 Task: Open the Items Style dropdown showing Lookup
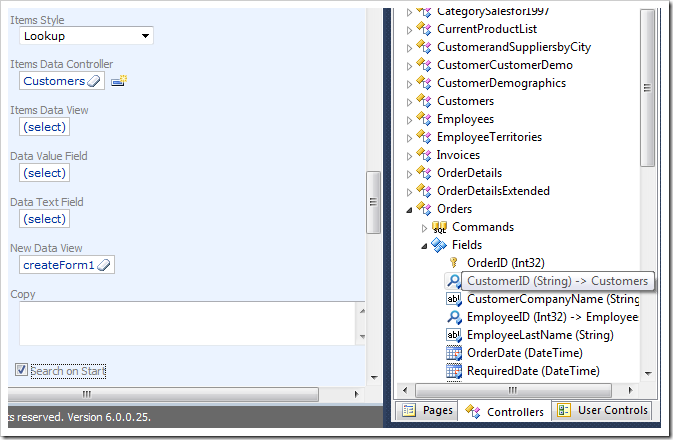tap(86, 36)
